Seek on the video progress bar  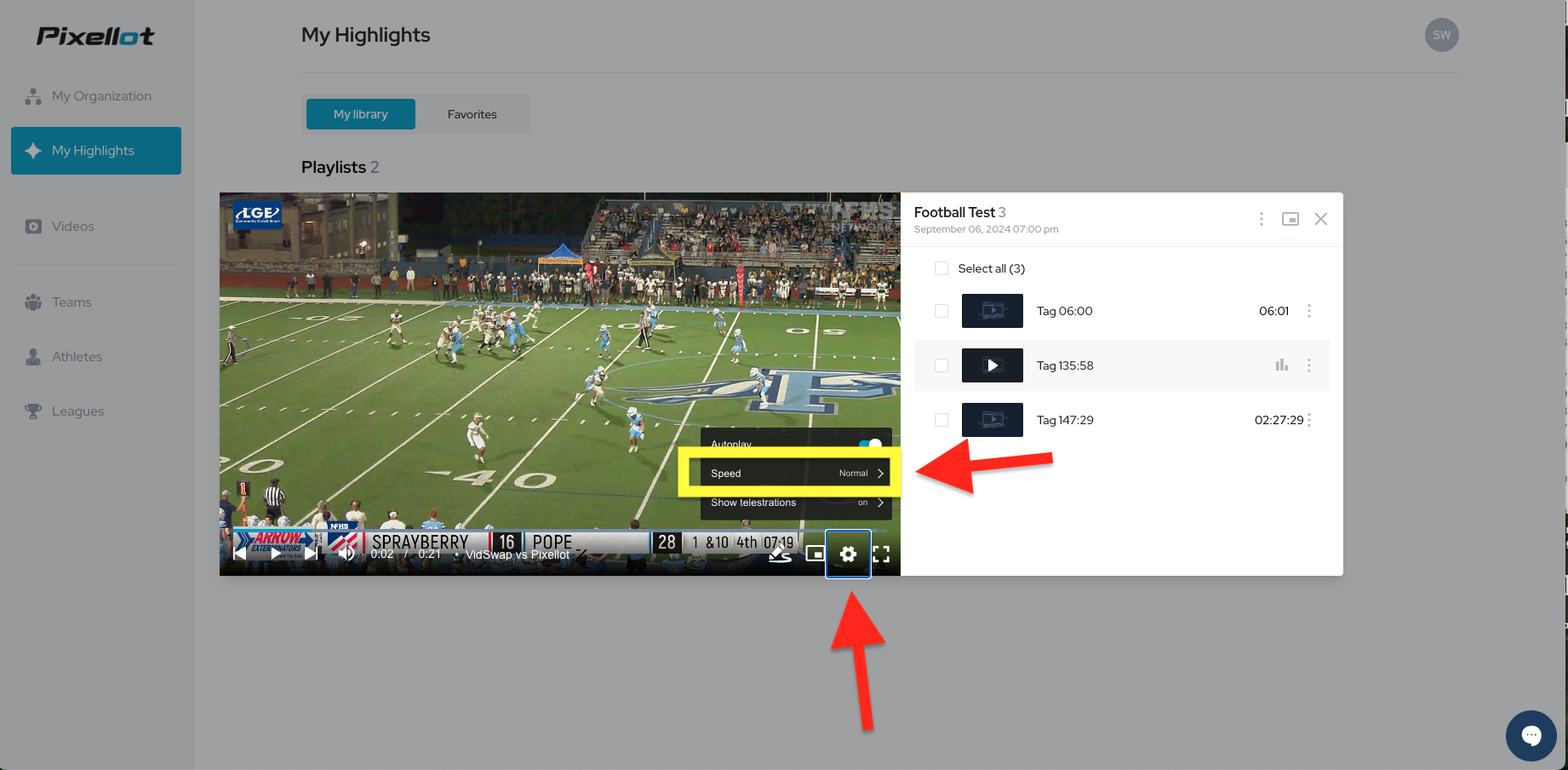point(559,531)
